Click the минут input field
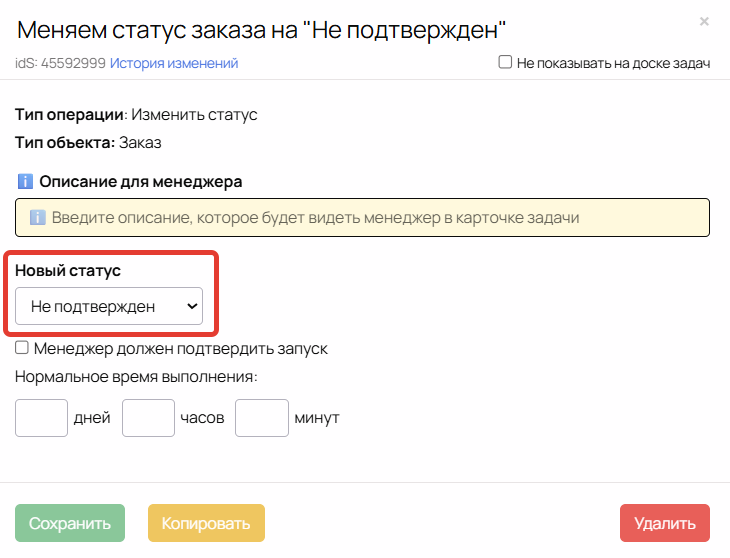The height and width of the screenshot is (558, 730). pos(262,417)
